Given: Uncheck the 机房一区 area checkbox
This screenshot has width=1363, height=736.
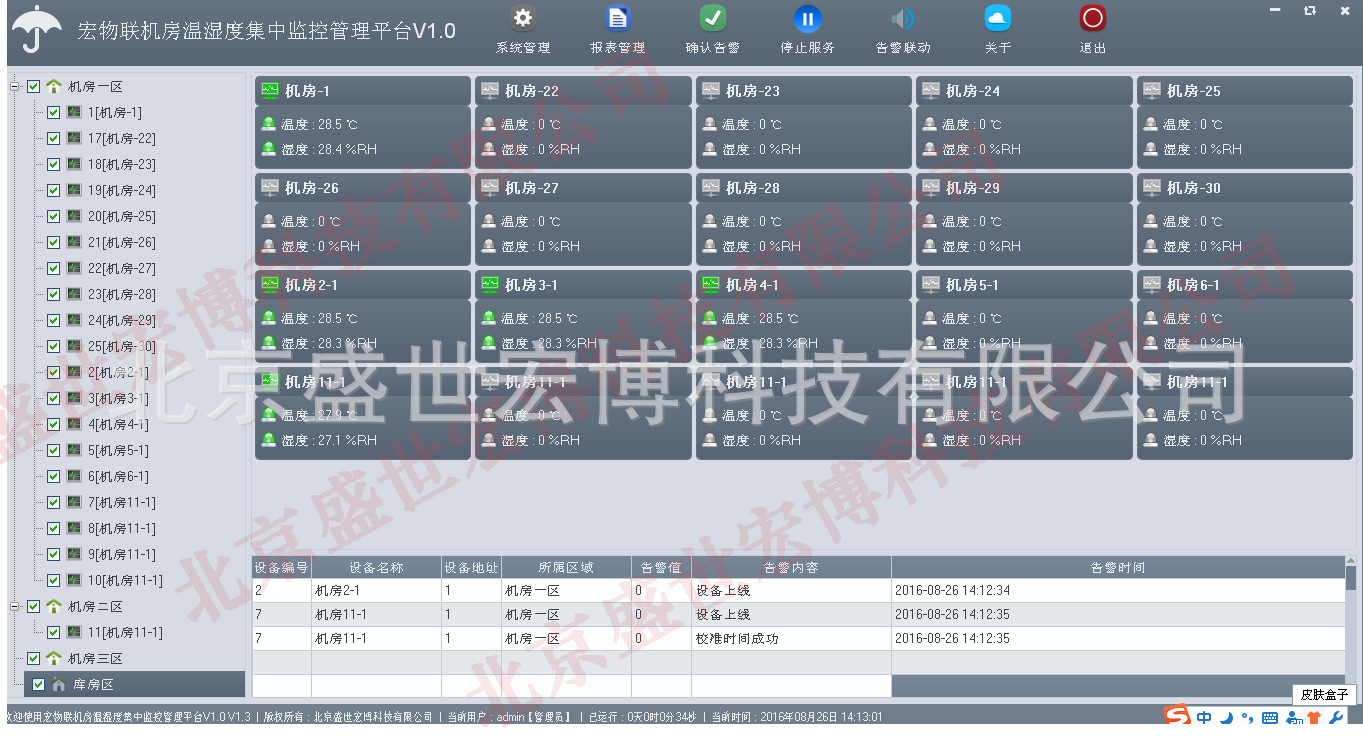Looking at the screenshot, I should (x=33, y=86).
